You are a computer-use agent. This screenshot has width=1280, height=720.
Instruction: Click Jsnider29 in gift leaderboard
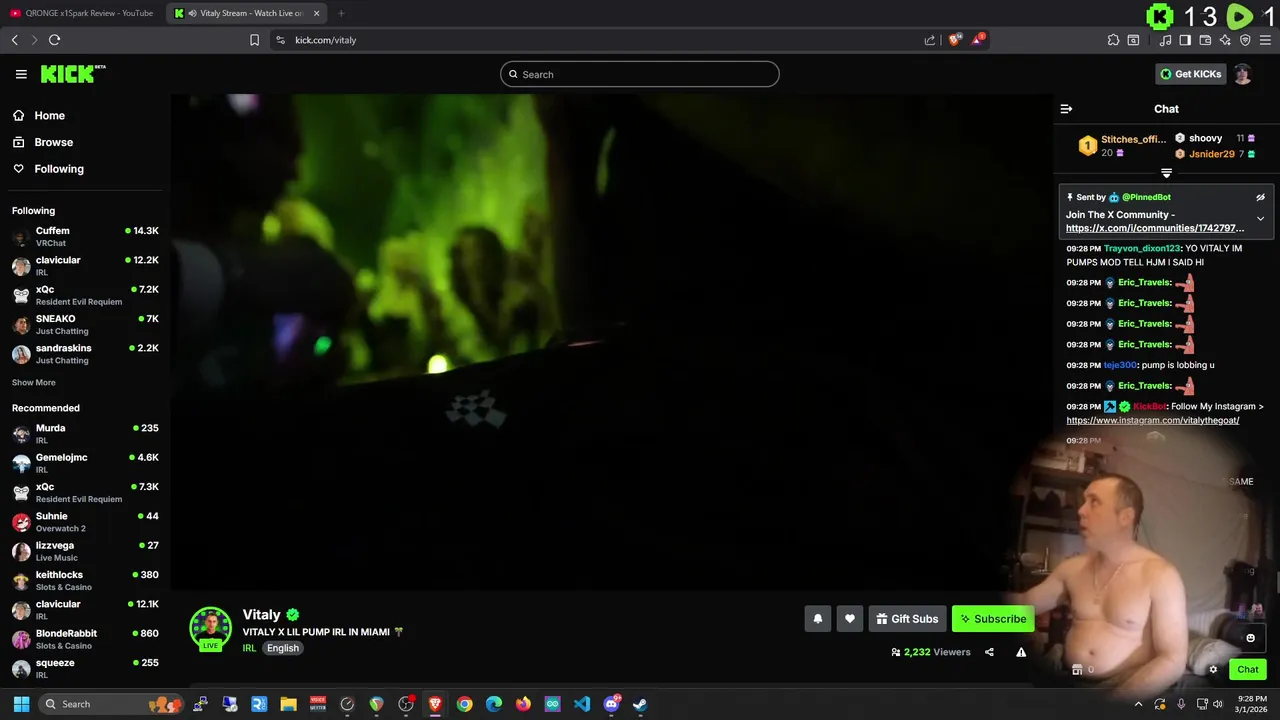(x=1211, y=154)
